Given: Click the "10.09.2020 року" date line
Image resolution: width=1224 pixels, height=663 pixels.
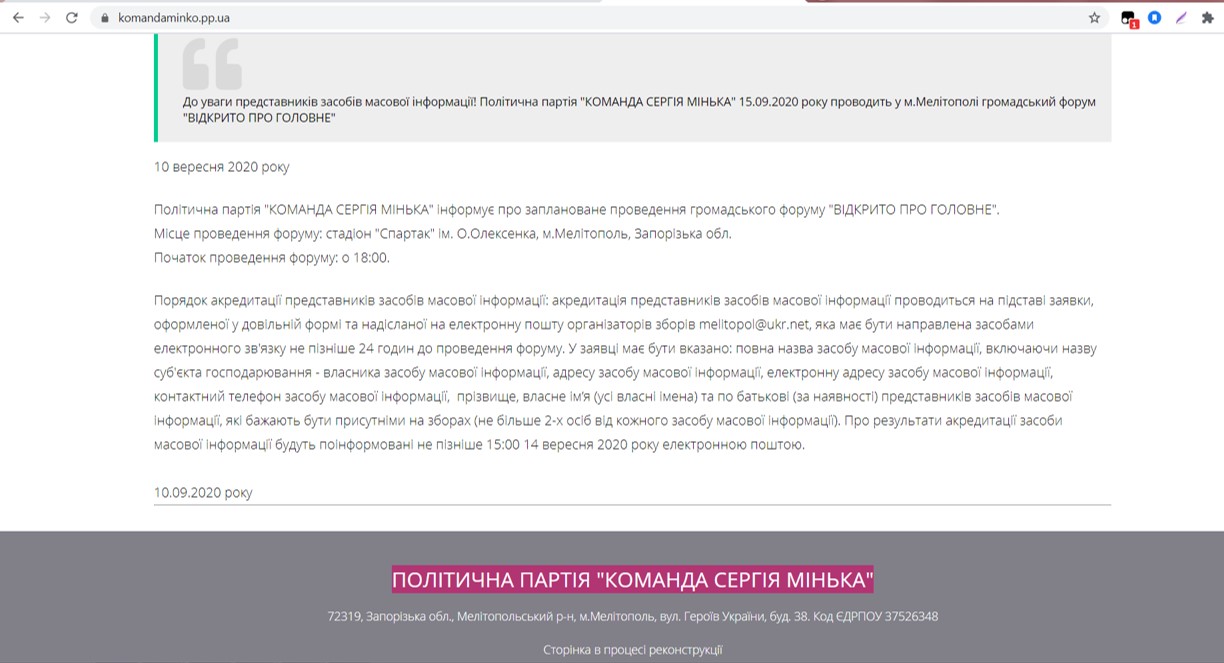Looking at the screenshot, I should pyautogui.click(x=203, y=492).
